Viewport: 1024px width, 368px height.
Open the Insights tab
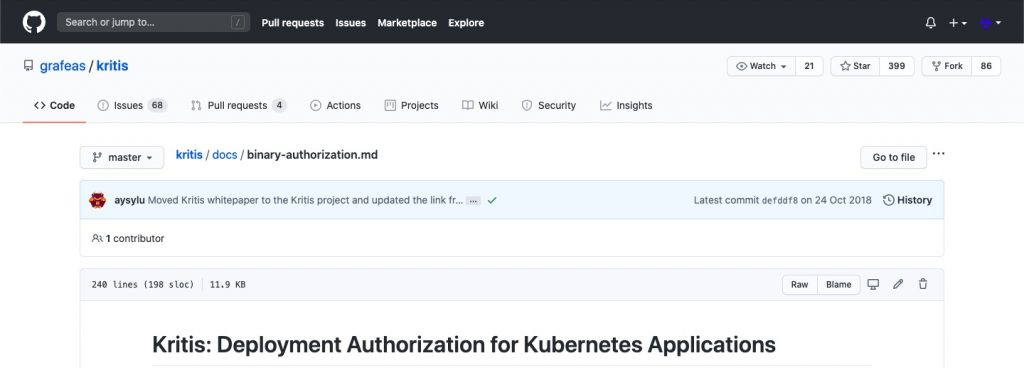click(x=626, y=105)
